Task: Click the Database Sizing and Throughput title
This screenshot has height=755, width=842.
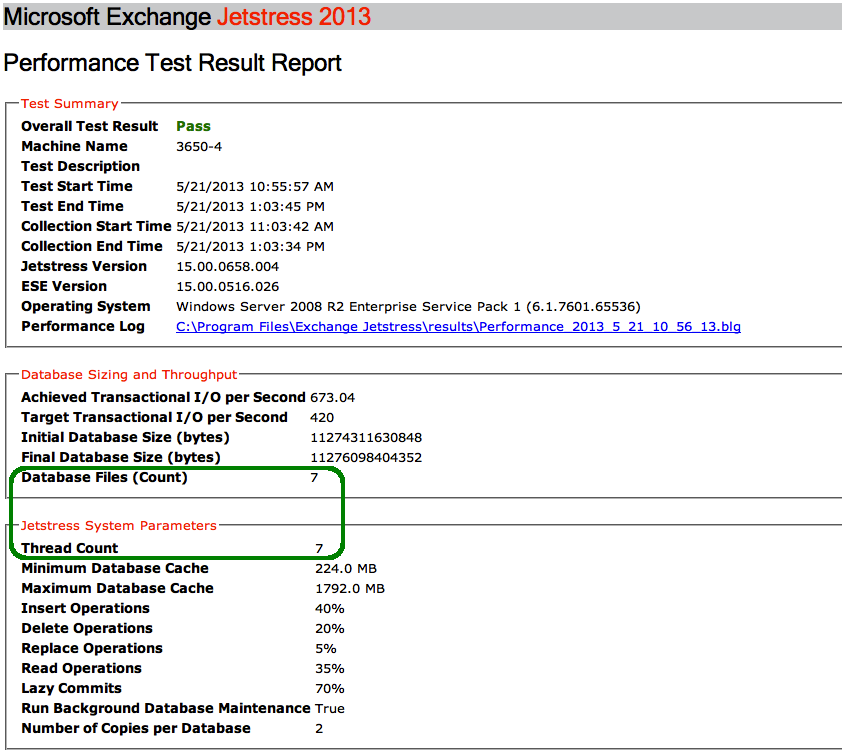Action: [129, 375]
